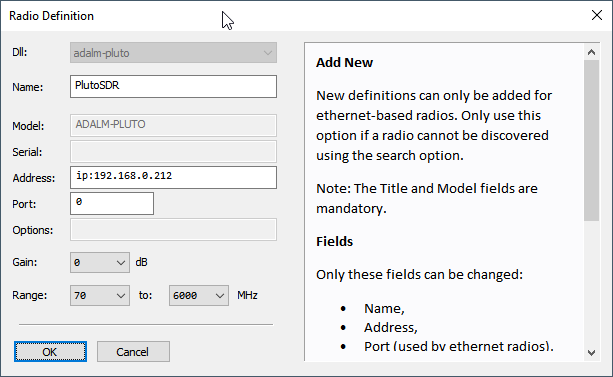Click the 'Port:' label
613x377 pixels.
pos(24,204)
